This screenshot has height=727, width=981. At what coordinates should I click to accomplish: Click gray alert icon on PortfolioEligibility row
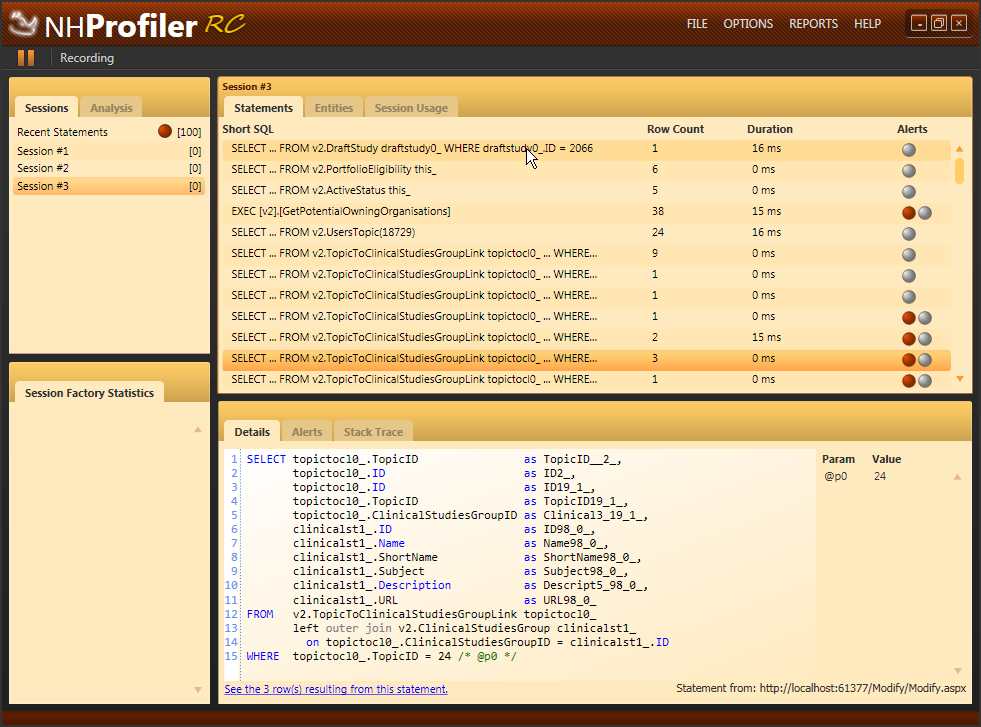pyautogui.click(x=909, y=170)
